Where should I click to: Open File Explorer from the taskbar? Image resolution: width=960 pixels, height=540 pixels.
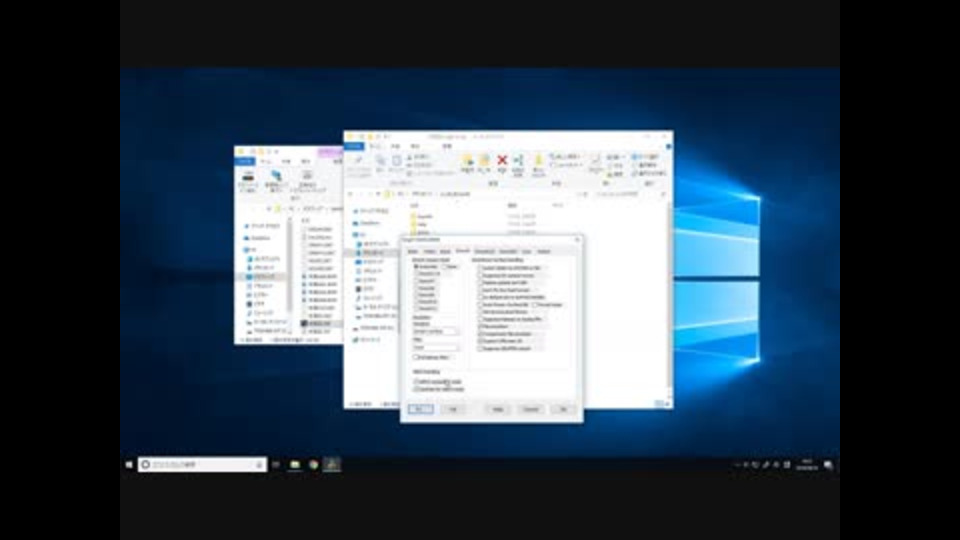294,465
